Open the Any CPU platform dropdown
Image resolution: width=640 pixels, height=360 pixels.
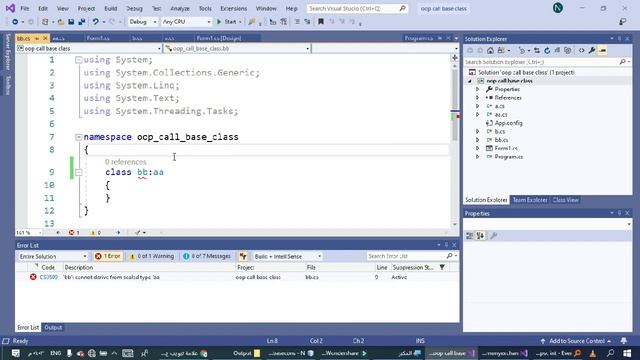point(187,22)
